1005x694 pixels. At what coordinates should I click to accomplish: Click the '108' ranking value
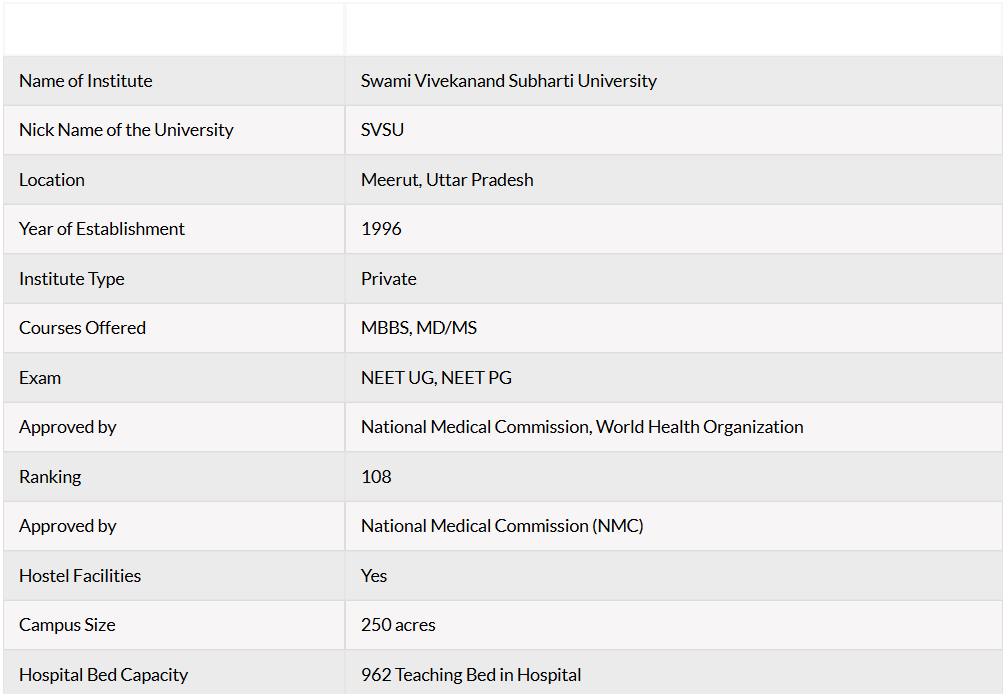point(376,477)
